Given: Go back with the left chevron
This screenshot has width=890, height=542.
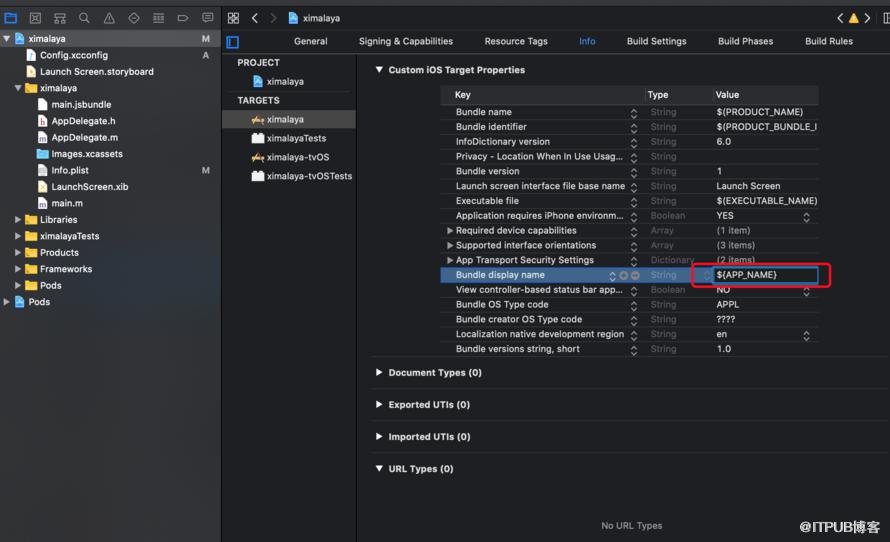Looking at the screenshot, I should [255, 18].
